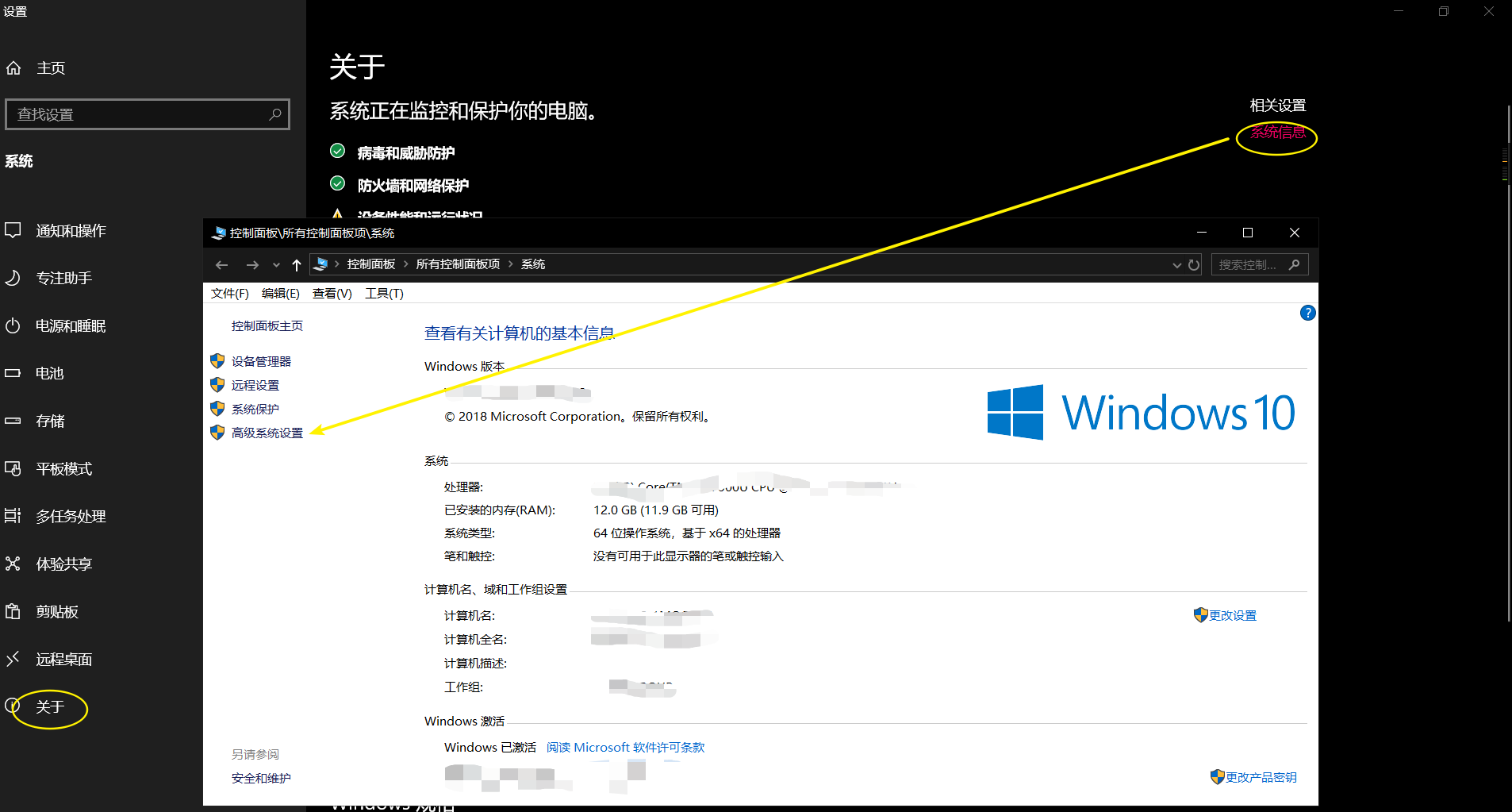Expand chevron before 控制面板 breadcrumb
The width and height of the screenshot is (1512, 812).
[x=337, y=264]
